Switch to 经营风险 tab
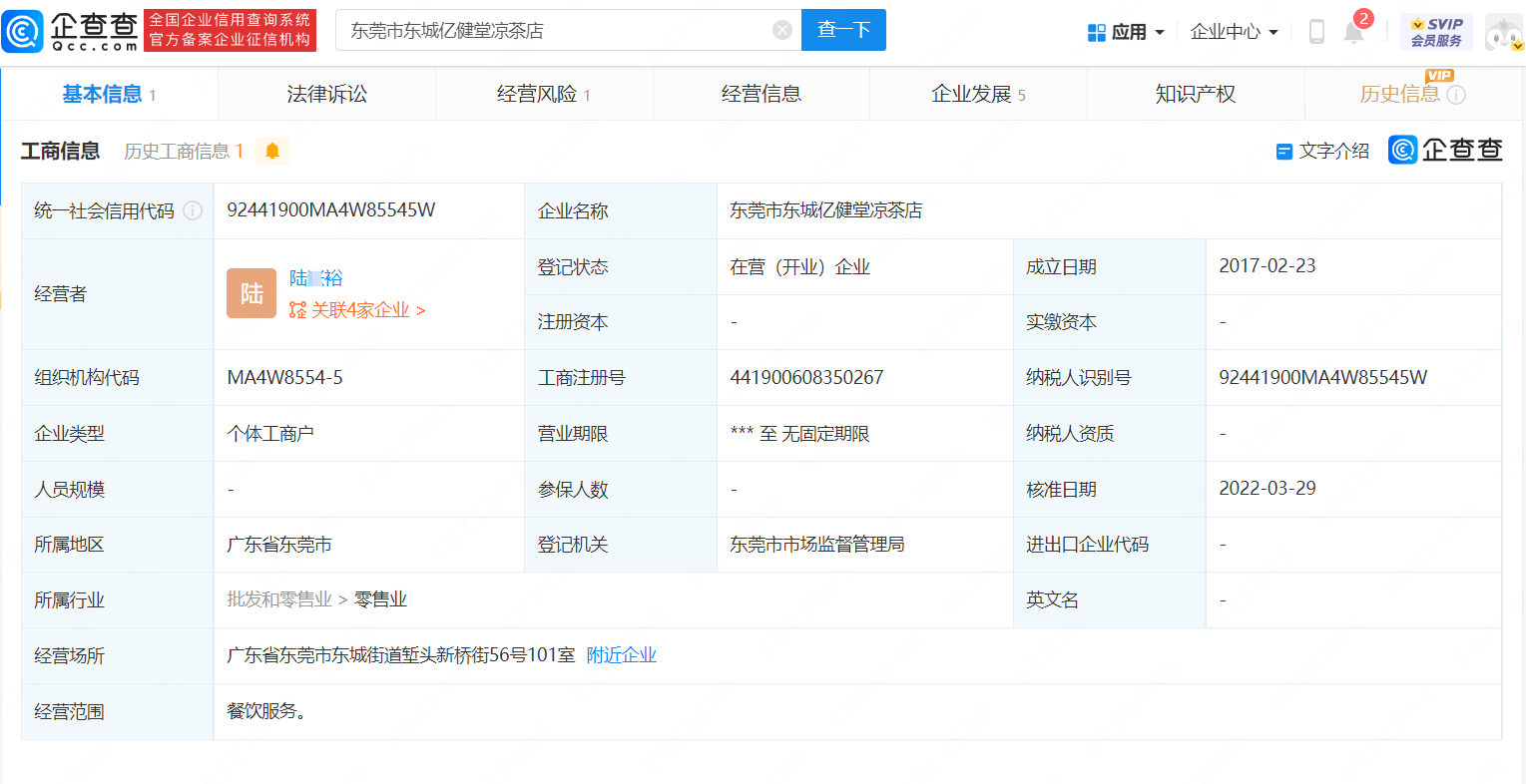 coord(544,94)
